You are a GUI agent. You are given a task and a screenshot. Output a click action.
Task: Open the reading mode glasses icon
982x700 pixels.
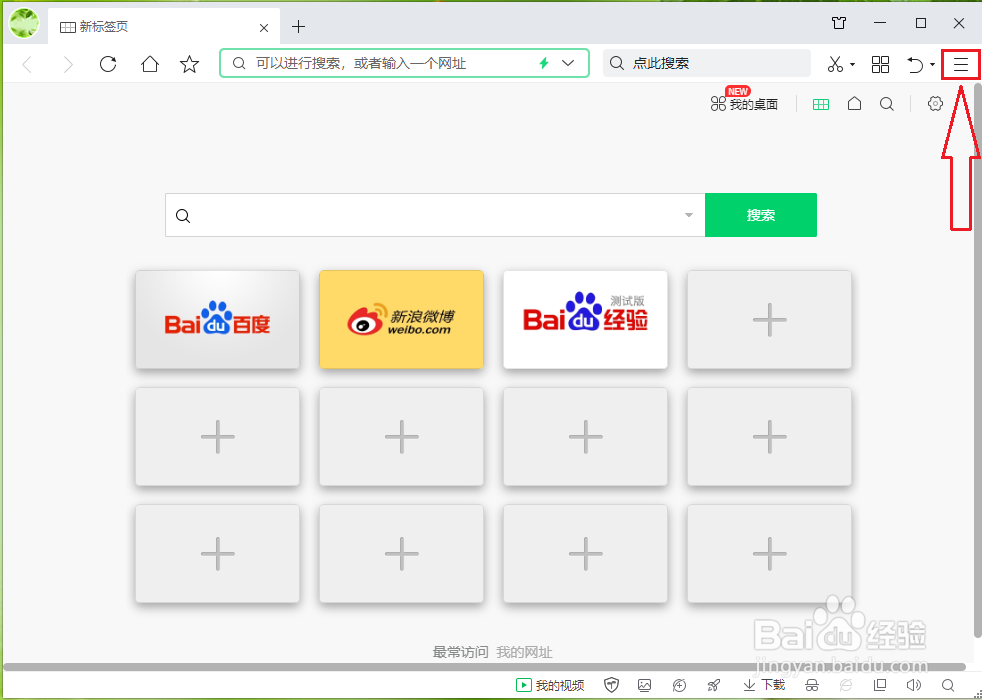coord(811,685)
